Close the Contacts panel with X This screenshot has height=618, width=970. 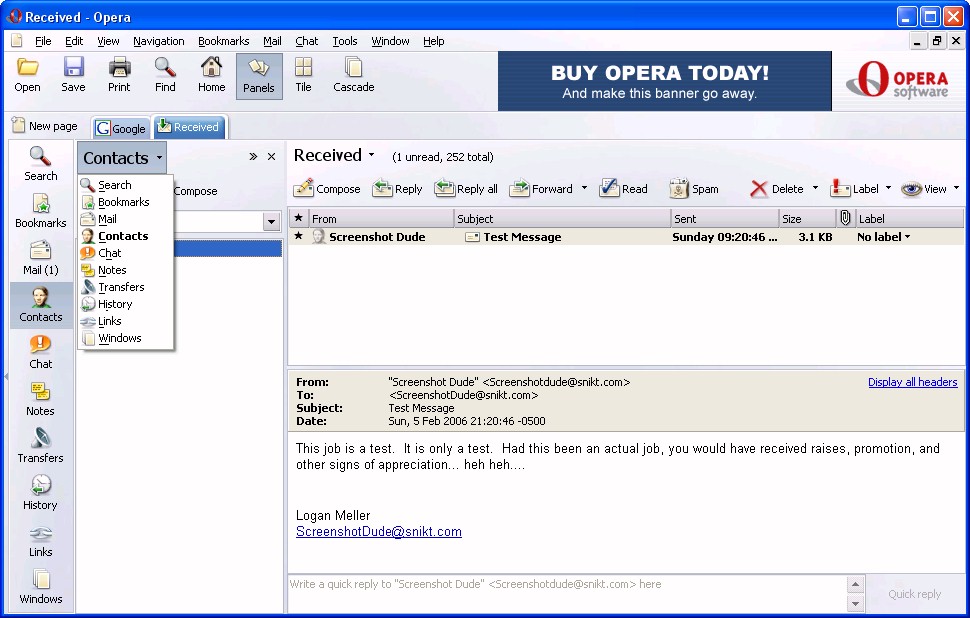click(x=271, y=157)
